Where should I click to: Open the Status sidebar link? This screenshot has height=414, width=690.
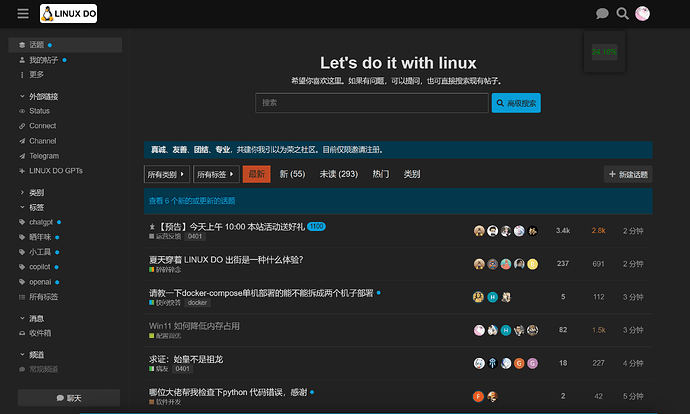[39, 111]
